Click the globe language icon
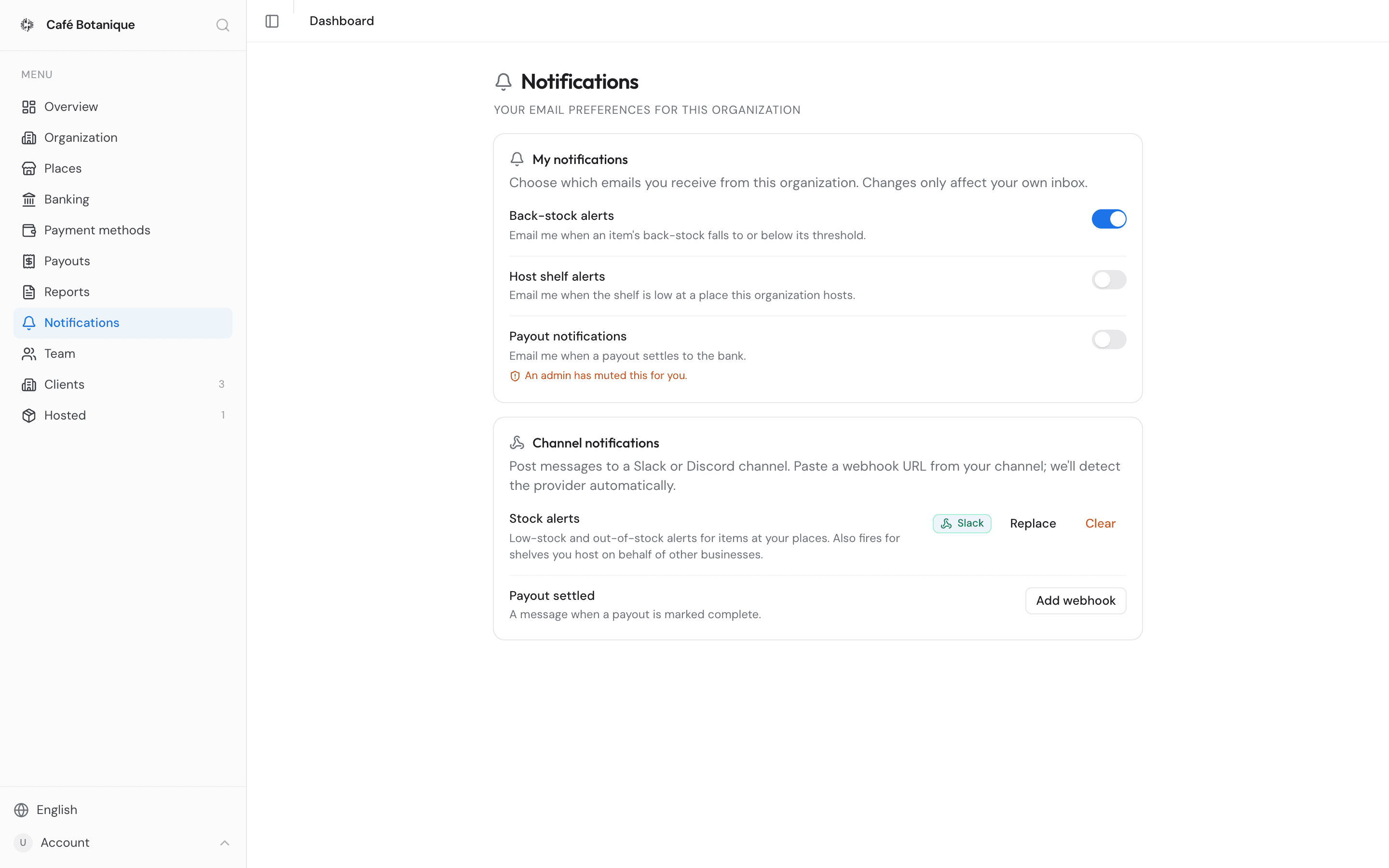 [x=21, y=810]
